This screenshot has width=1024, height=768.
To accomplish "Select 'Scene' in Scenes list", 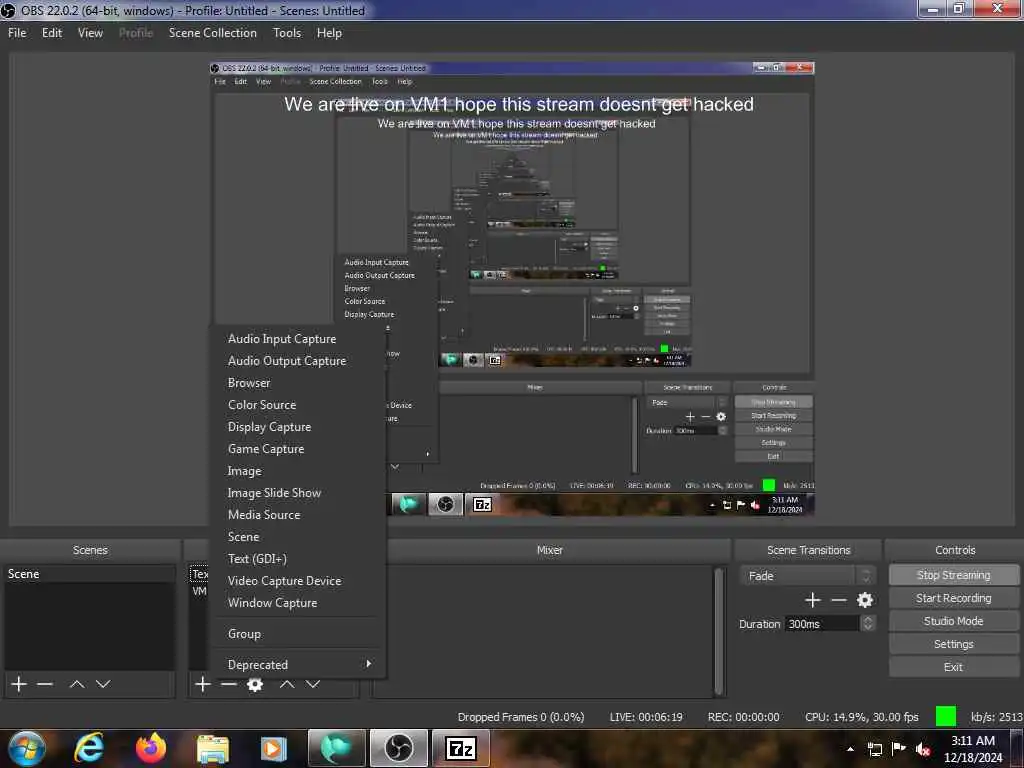I will 89,573.
